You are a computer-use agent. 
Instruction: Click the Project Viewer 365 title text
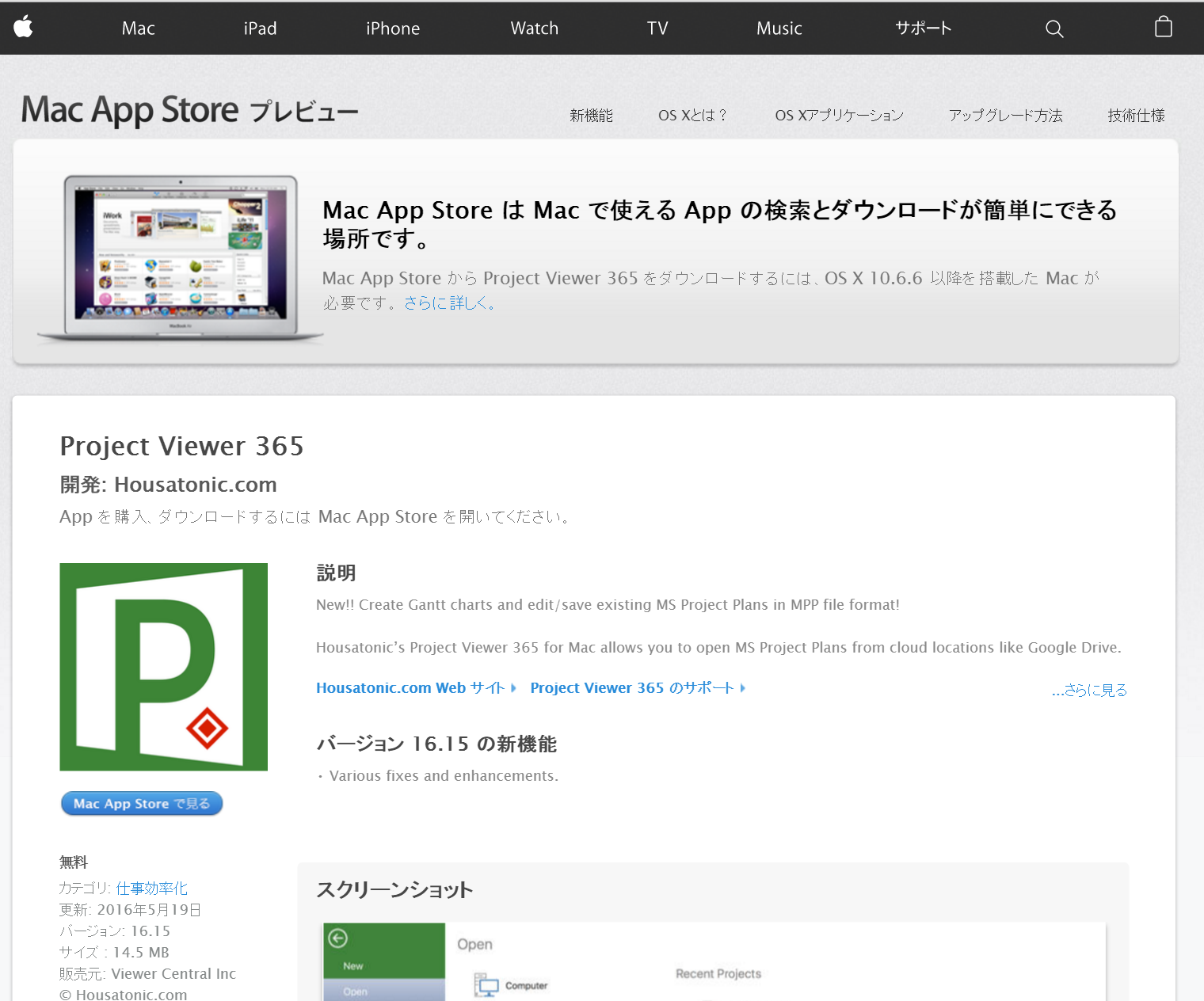pos(182,447)
